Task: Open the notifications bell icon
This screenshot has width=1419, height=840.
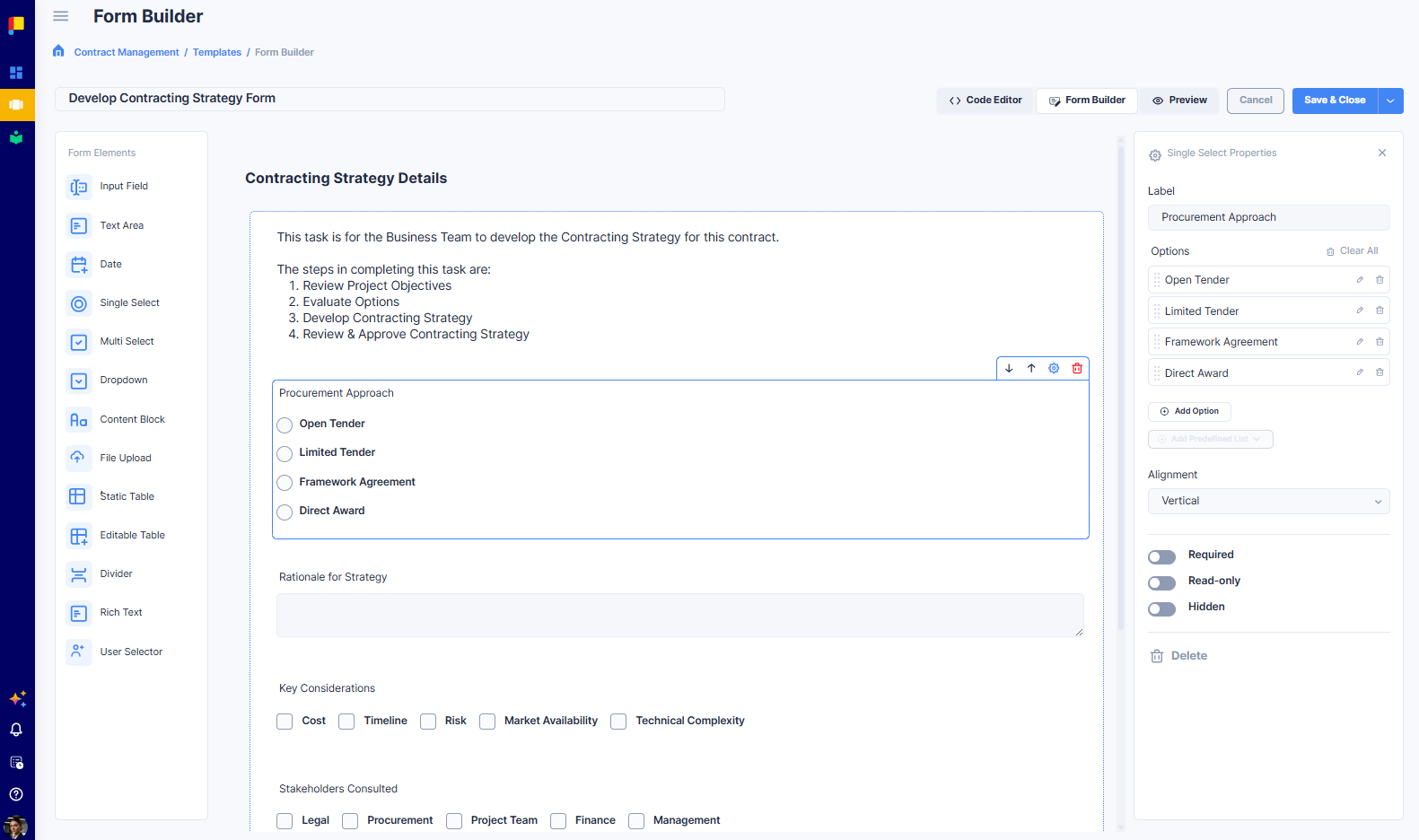Action: (x=16, y=730)
